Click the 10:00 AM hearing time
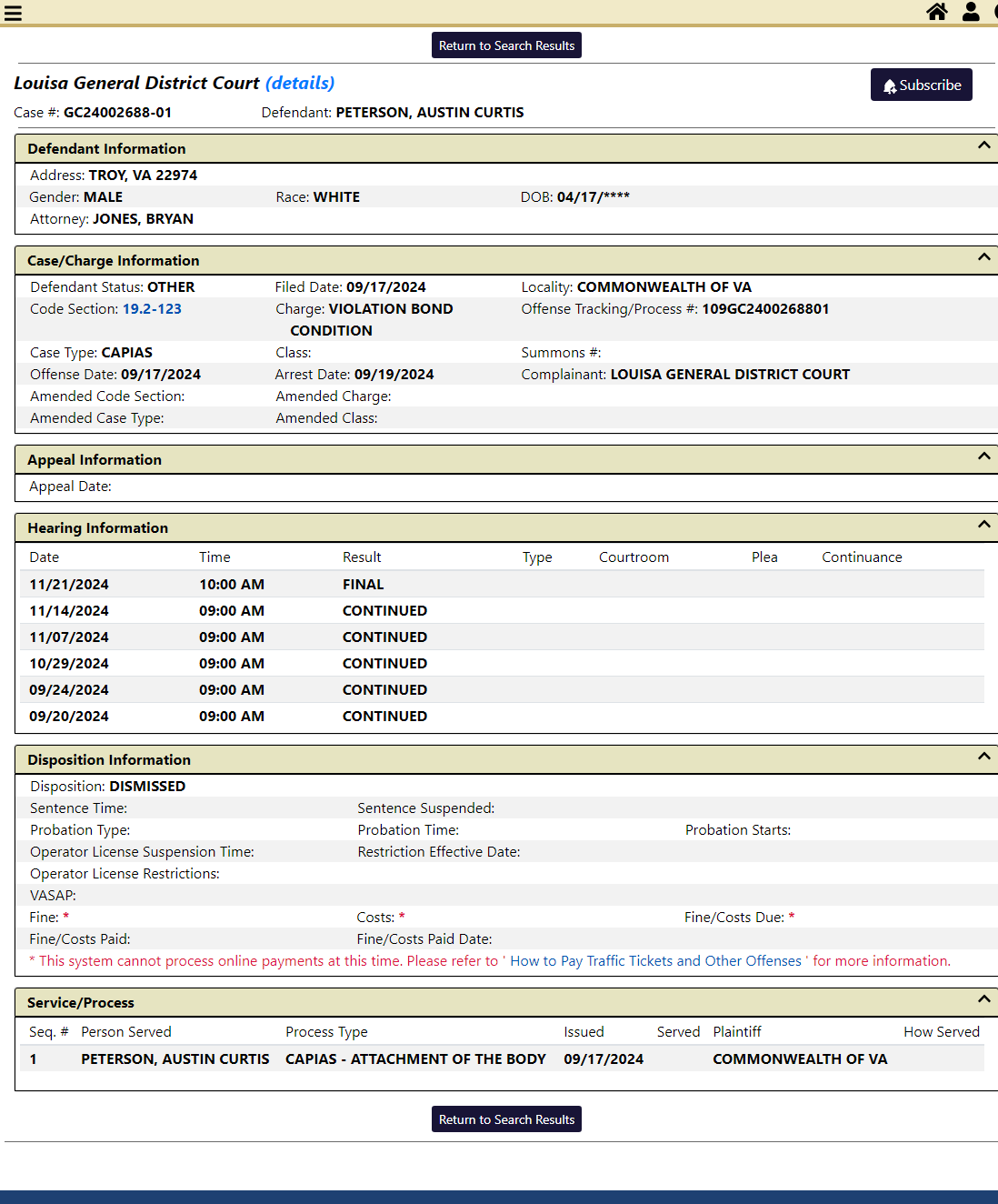998x1204 pixels. pyautogui.click(x=232, y=585)
